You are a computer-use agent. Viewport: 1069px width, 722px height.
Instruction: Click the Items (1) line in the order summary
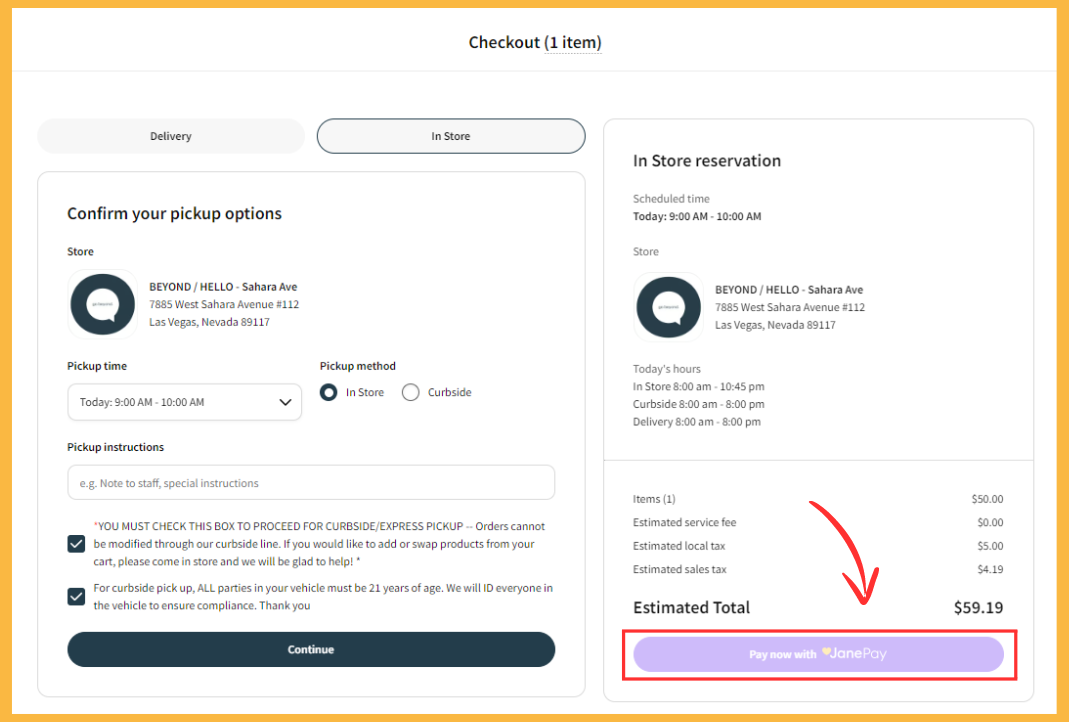coord(817,499)
